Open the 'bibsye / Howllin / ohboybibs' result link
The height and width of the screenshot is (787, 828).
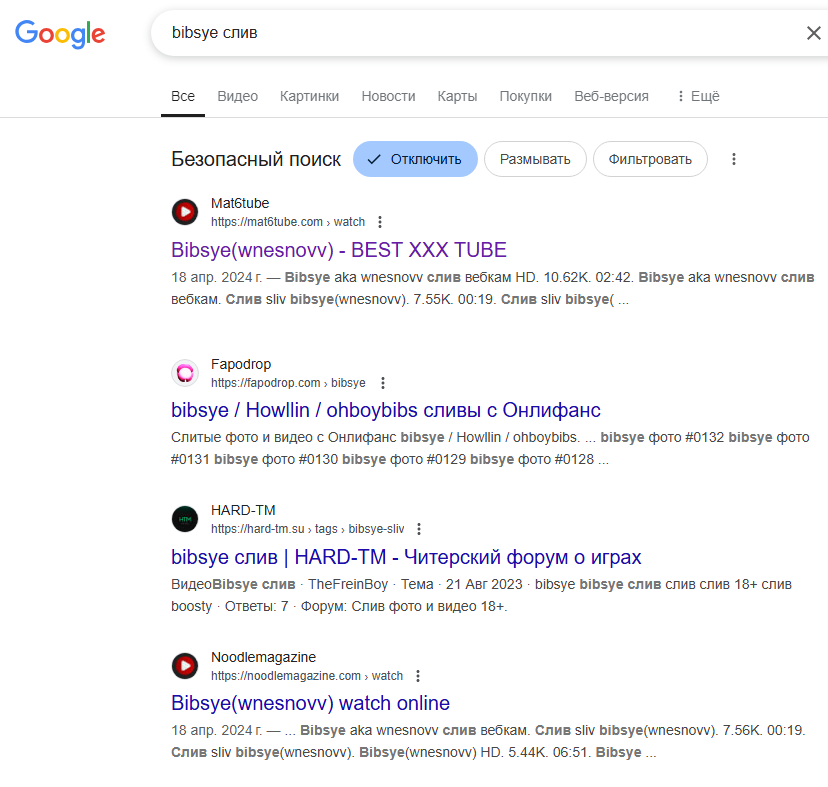[385, 410]
